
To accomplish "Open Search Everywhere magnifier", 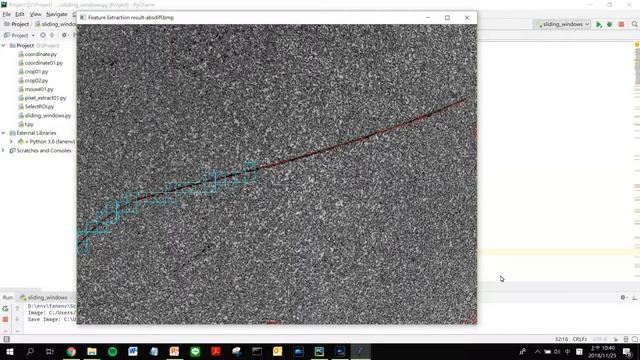I will (635, 24).
